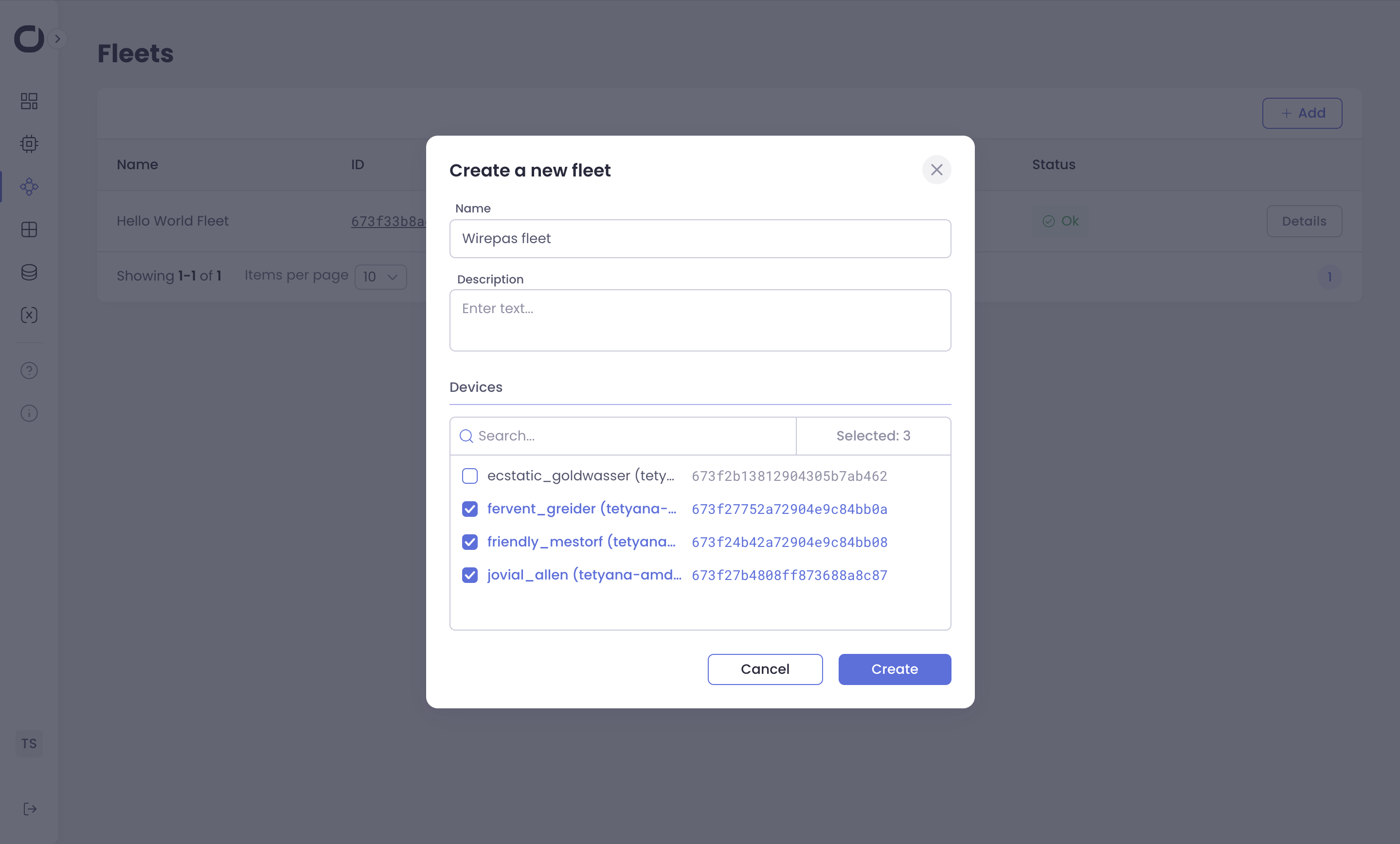
Task: Open the items per page dropdown
Action: click(x=380, y=277)
